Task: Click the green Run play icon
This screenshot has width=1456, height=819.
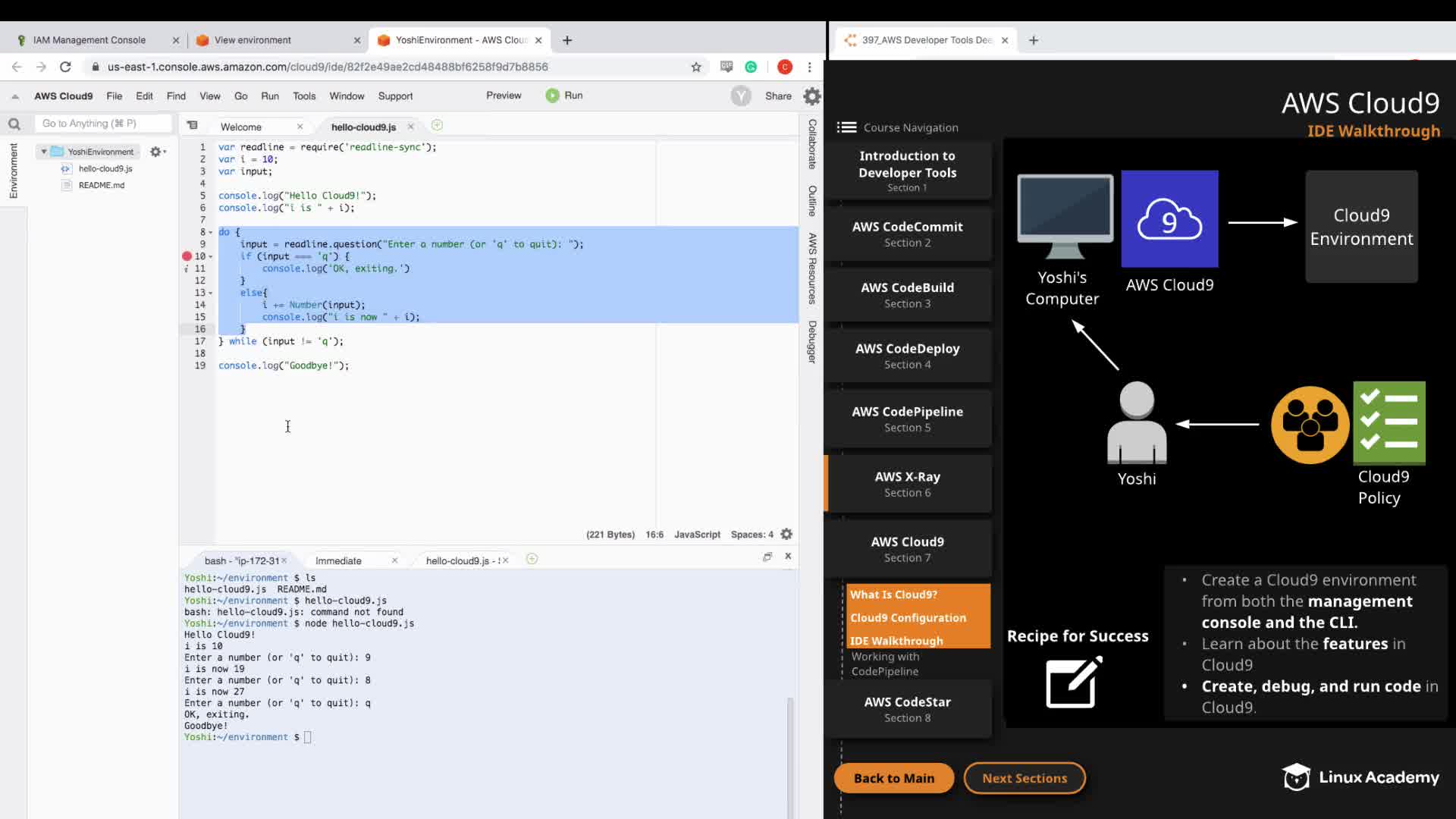Action: click(x=552, y=96)
